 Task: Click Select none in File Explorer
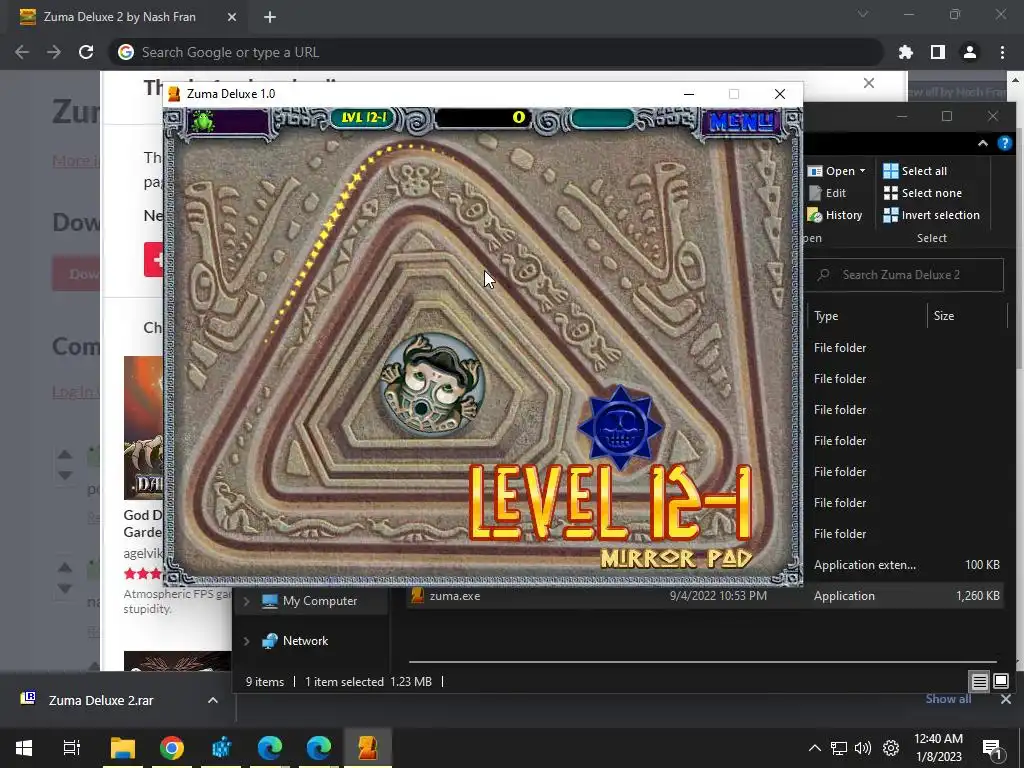923,193
